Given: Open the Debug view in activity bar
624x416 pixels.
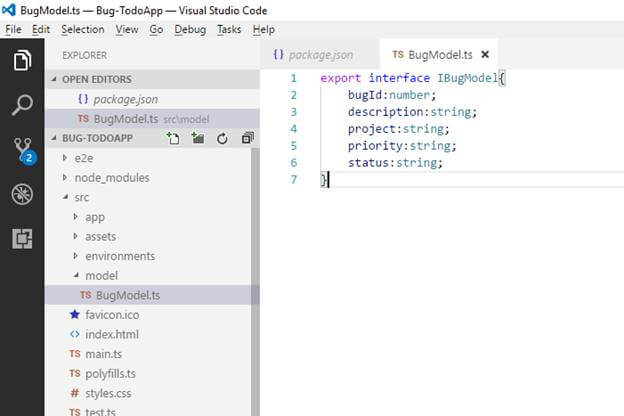Looking at the screenshot, I should coord(21,194).
